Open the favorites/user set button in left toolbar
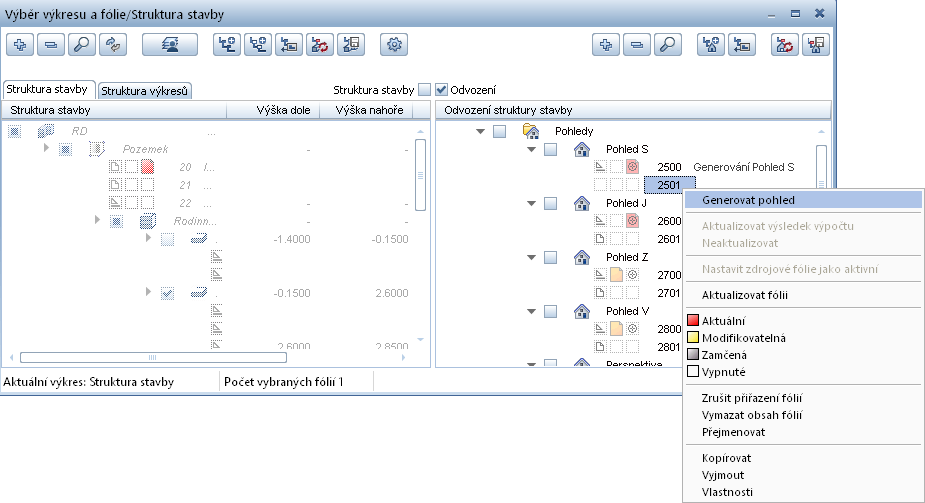Image resolution: width=925 pixels, height=503 pixels. pyautogui.click(x=170, y=45)
